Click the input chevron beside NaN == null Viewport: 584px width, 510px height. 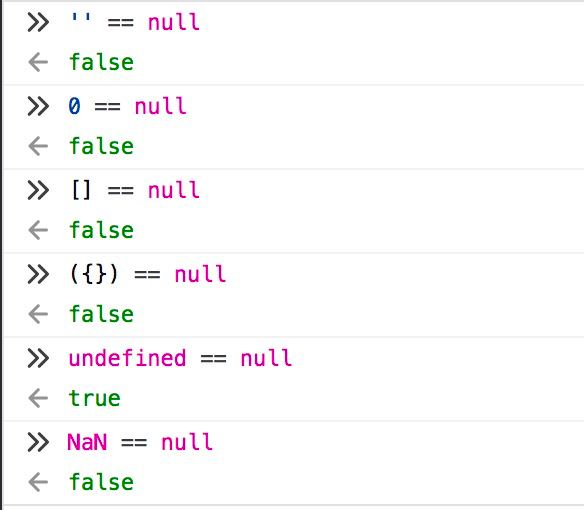pos(38,443)
